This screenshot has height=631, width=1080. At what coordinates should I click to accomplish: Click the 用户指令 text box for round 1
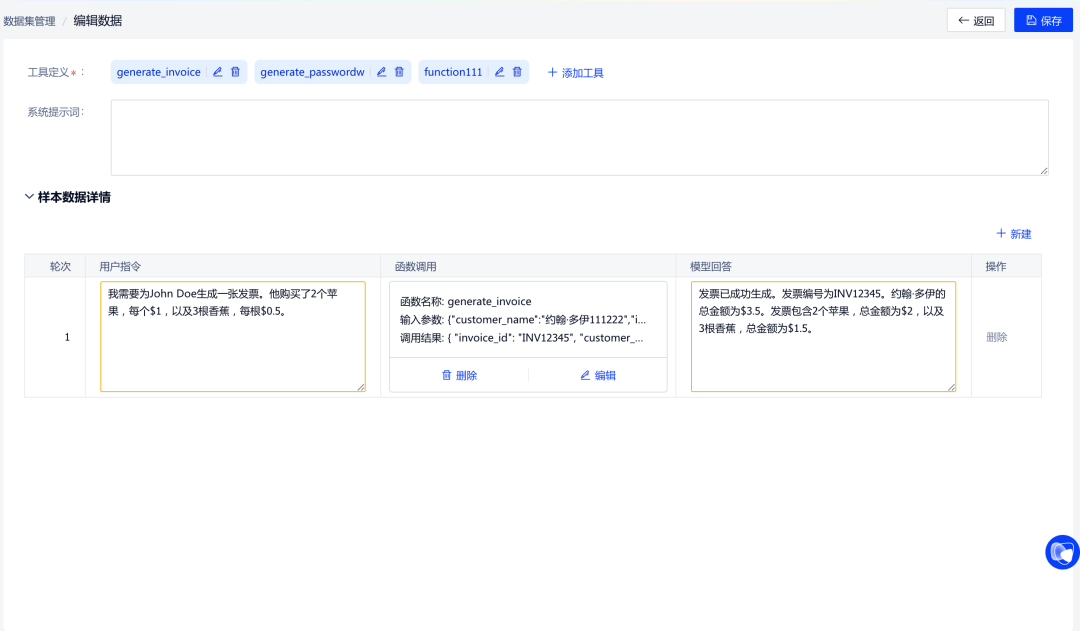coord(233,336)
